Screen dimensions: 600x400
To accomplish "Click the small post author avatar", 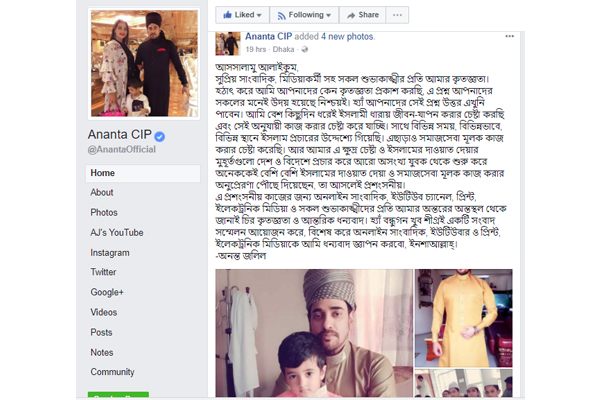I will point(228,44).
